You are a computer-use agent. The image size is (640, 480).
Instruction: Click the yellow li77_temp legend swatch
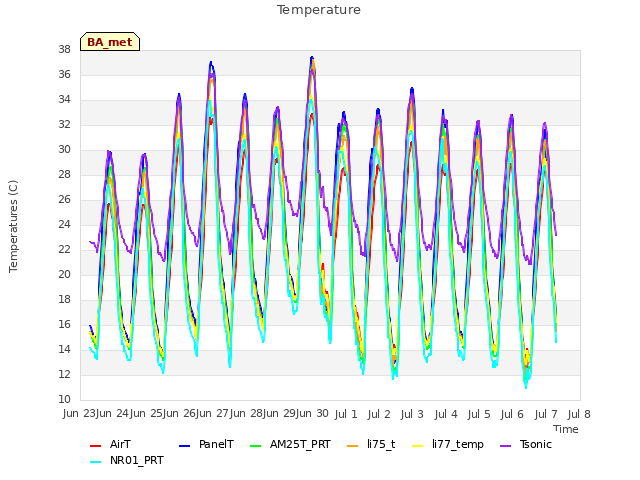click(x=418, y=446)
